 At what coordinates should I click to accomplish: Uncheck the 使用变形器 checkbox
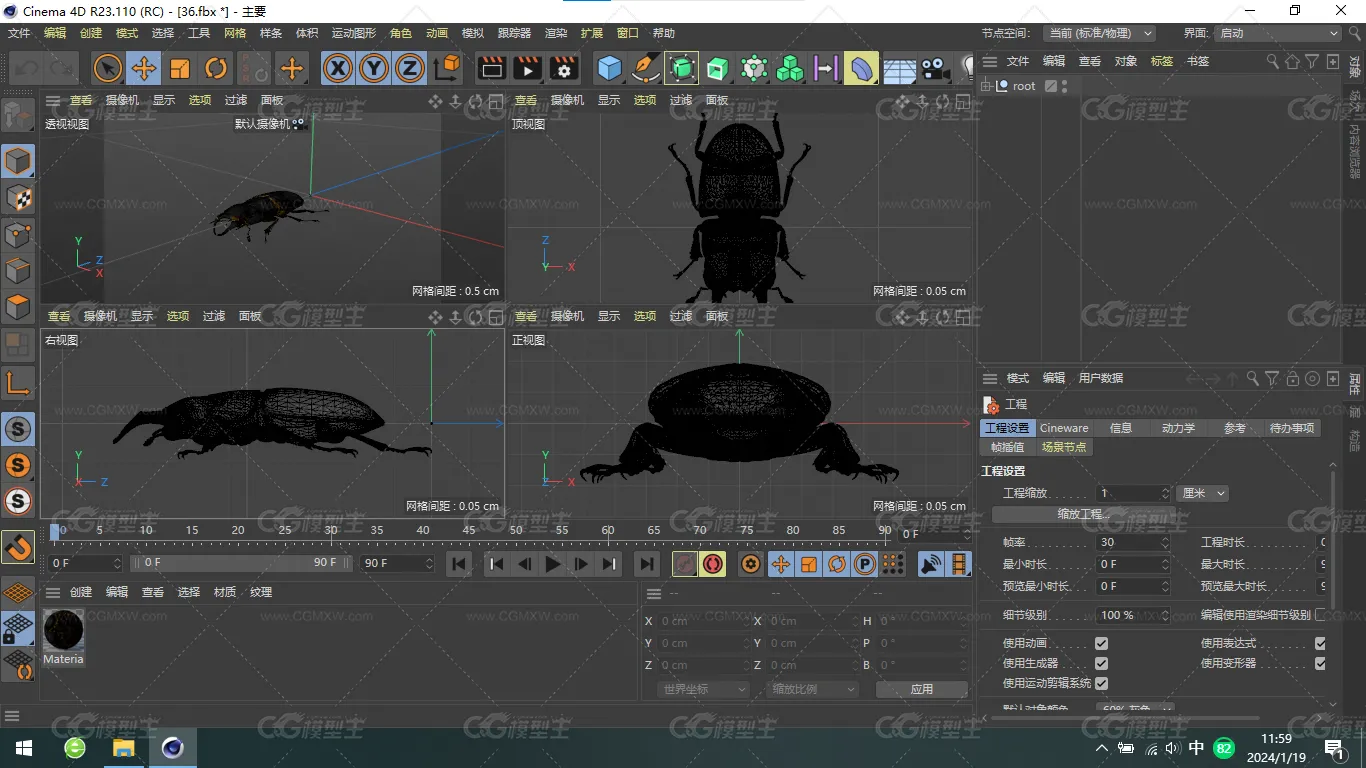pyautogui.click(x=1320, y=663)
